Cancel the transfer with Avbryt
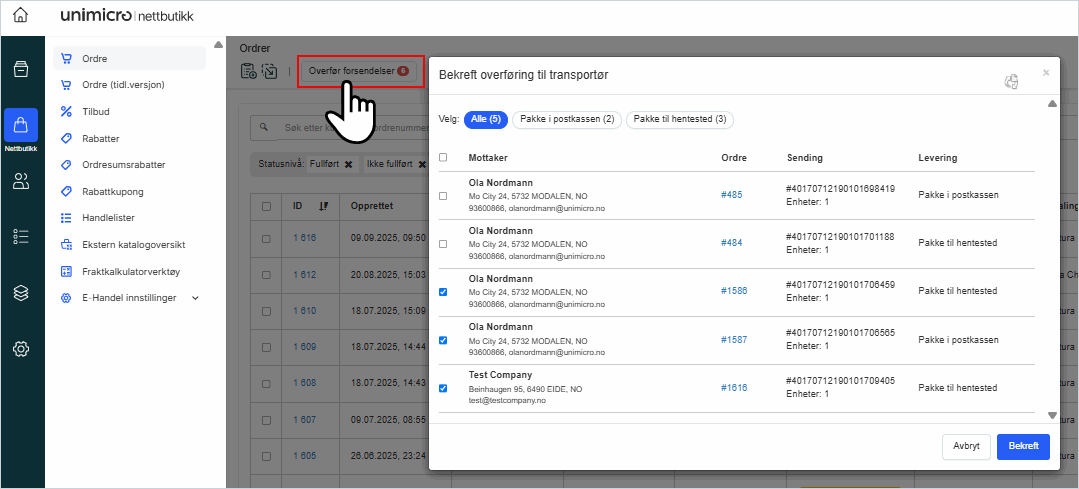The height and width of the screenshot is (489, 1079). point(966,447)
